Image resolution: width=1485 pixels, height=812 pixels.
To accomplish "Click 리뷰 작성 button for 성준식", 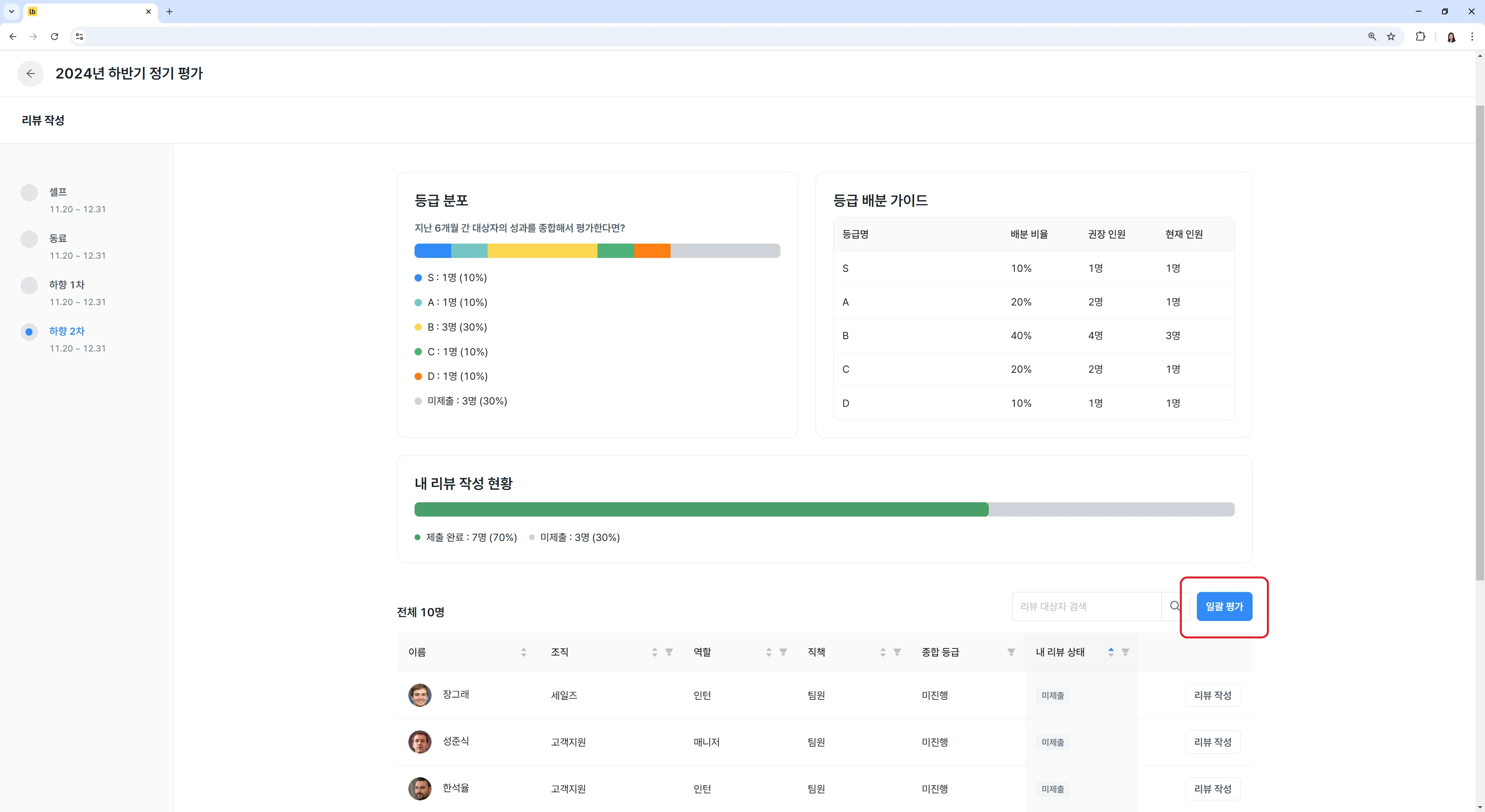I will 1213,742.
